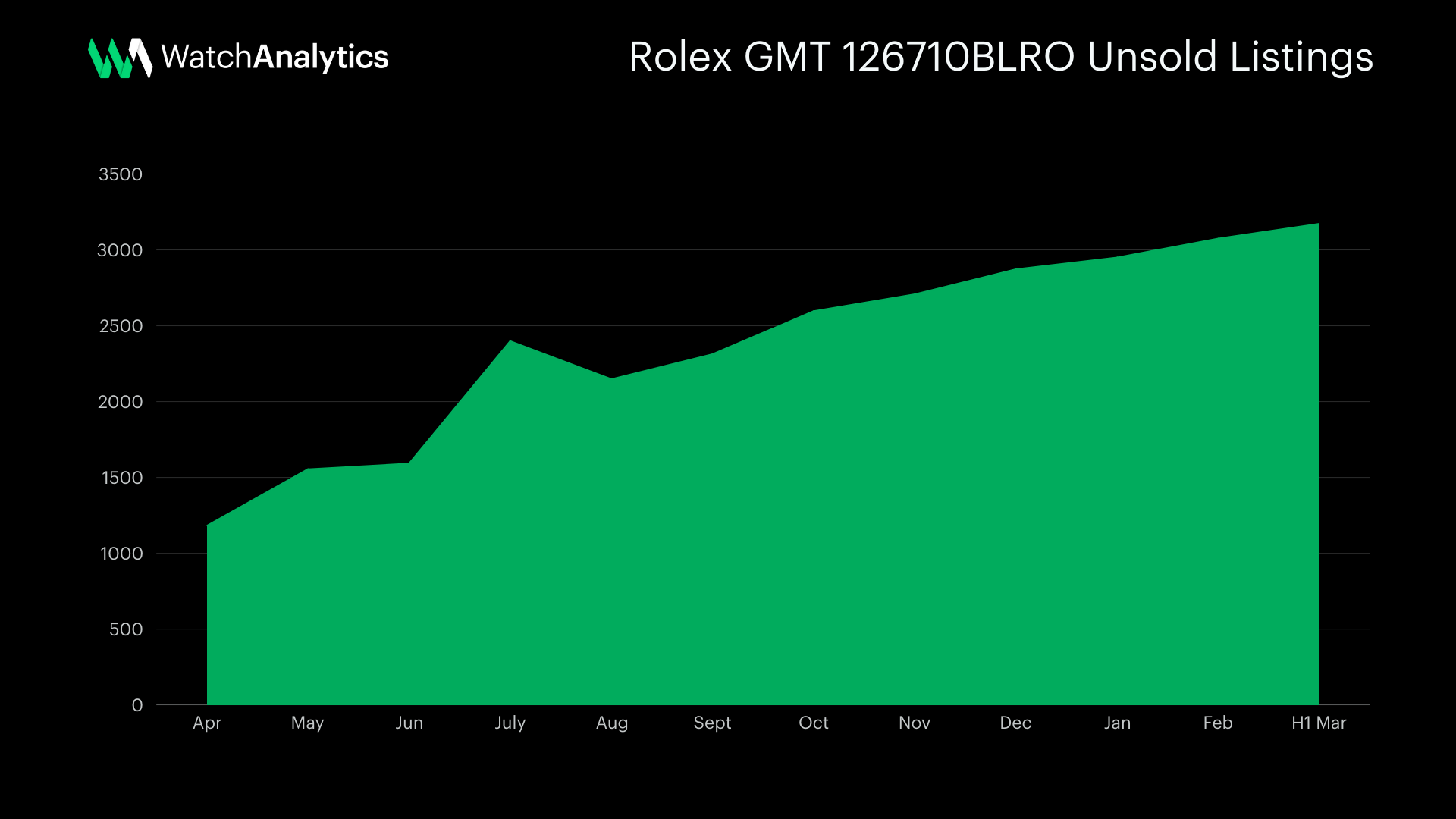This screenshot has width=1456, height=819.
Task: Select the Jun x-axis label
Action: click(409, 723)
